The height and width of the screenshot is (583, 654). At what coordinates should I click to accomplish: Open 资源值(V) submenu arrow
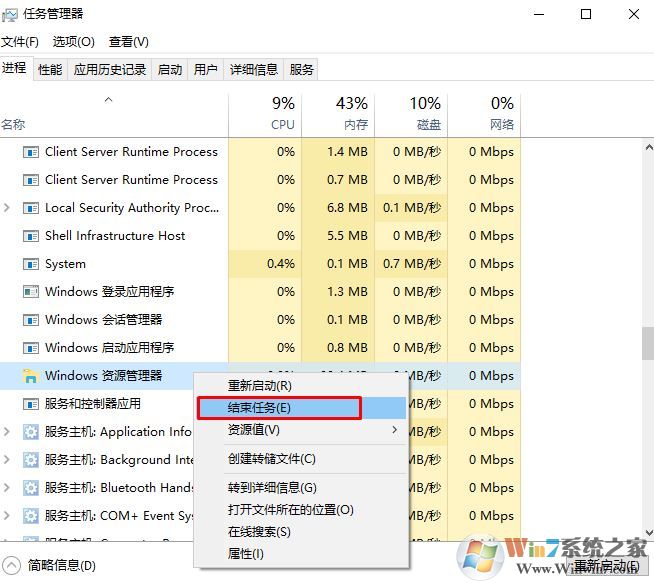395,430
